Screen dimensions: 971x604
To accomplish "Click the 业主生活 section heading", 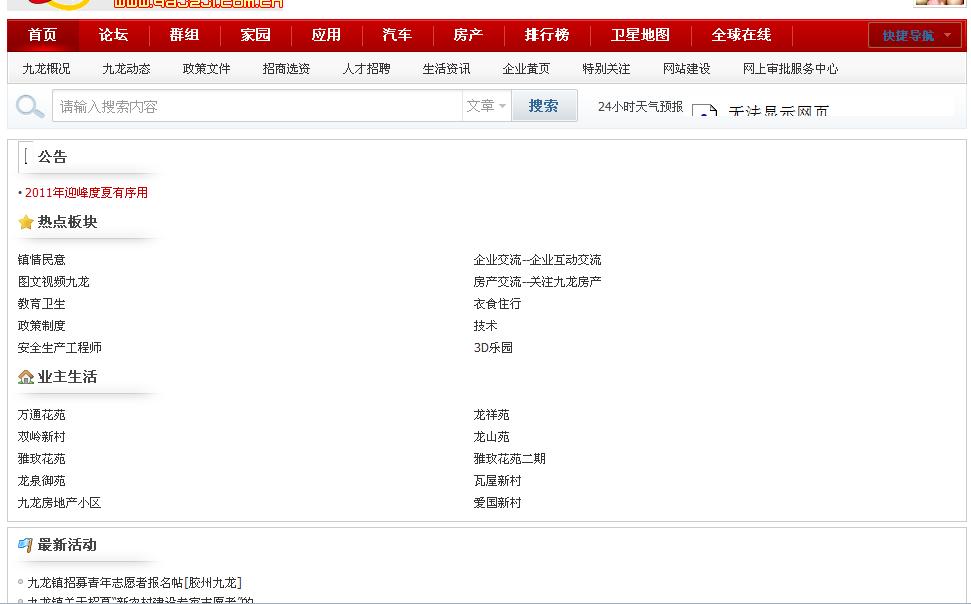I will tap(67, 377).
